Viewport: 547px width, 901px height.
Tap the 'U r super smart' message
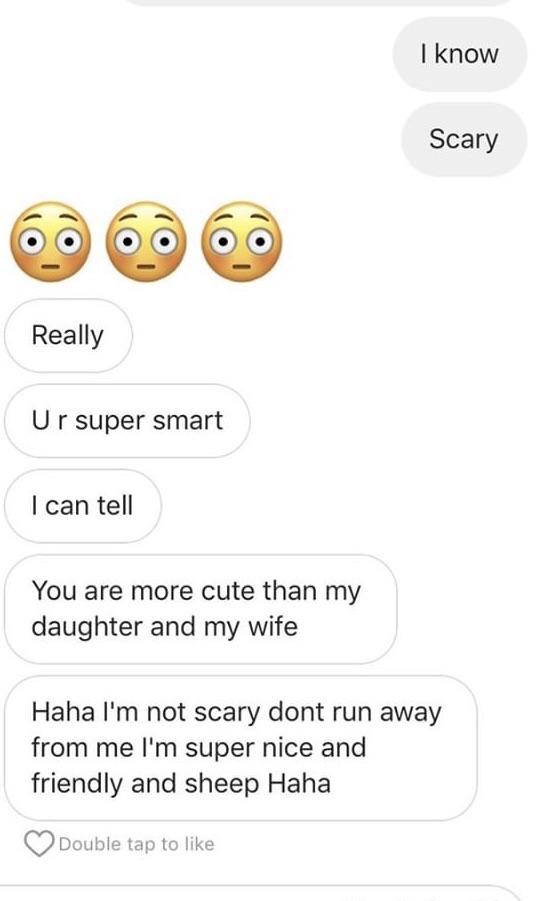pos(127,421)
